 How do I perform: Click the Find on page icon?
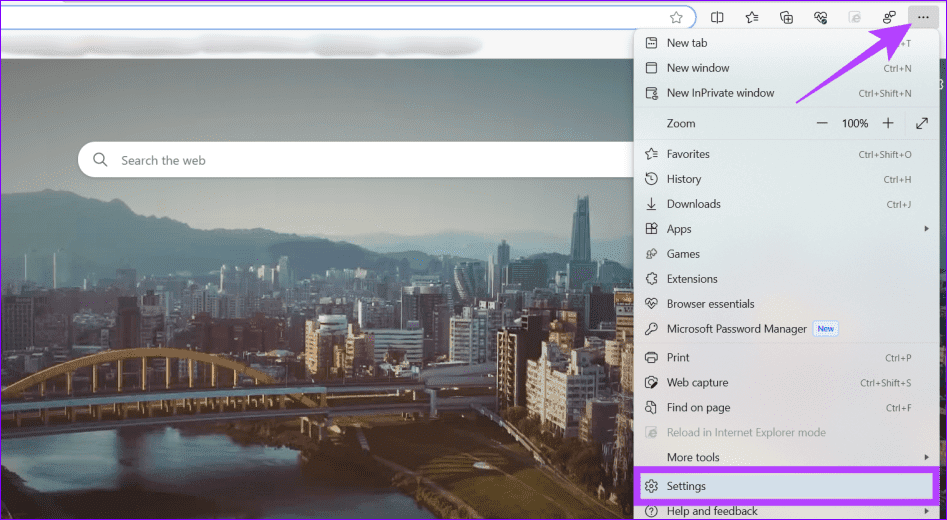tap(651, 408)
